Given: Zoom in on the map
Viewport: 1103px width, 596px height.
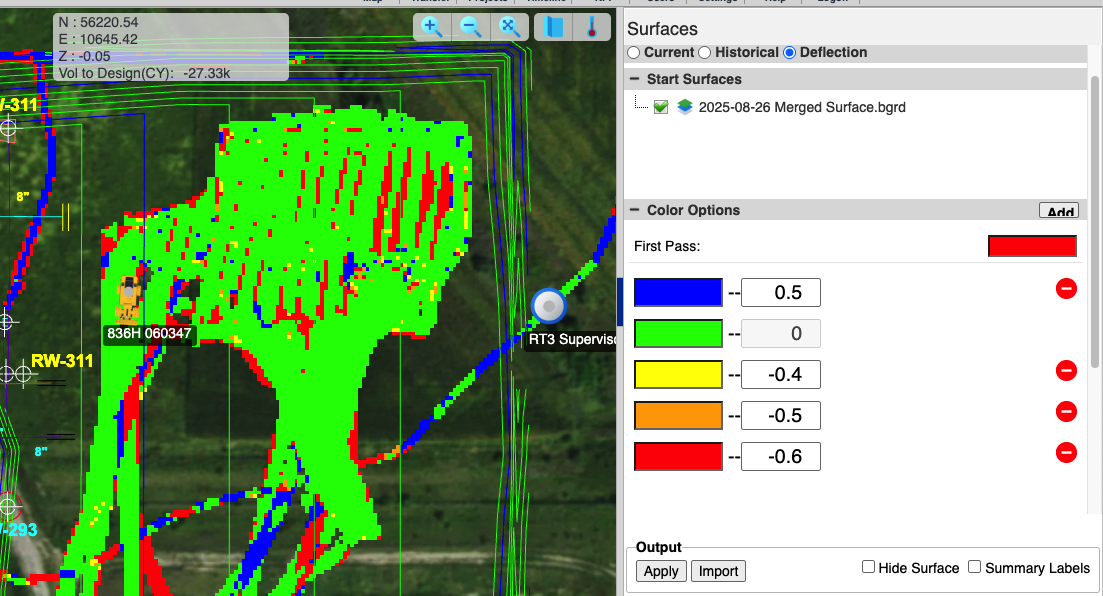Looking at the screenshot, I should tap(431, 27).
